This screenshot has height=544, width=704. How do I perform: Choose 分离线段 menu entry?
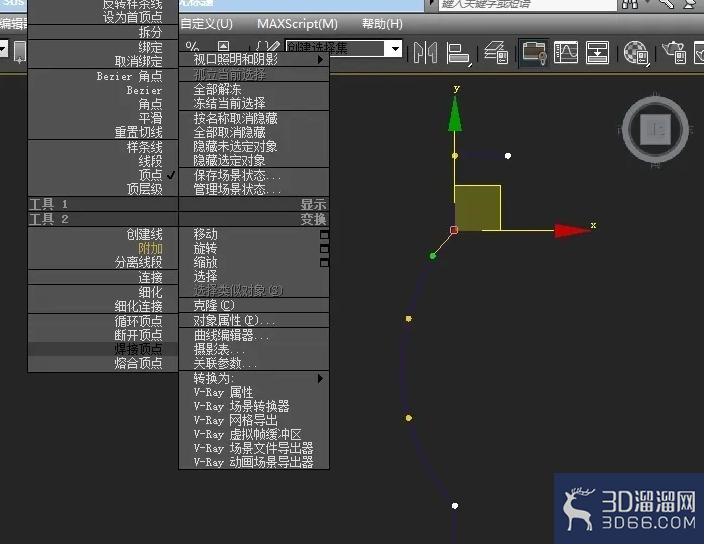103,262
